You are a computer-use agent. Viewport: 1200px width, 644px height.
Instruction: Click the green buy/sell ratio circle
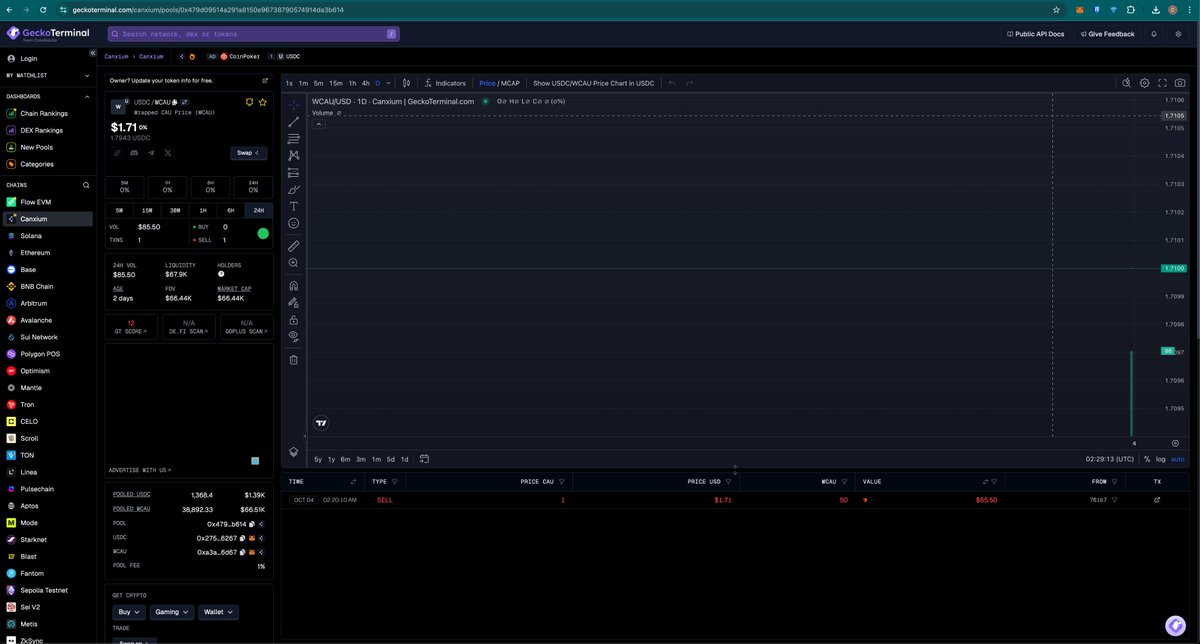[263, 233]
